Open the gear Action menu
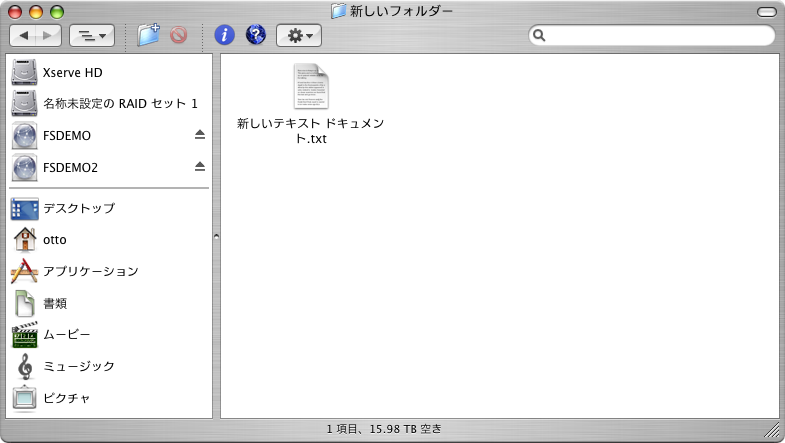This screenshot has height=443, width=785. pos(298,35)
